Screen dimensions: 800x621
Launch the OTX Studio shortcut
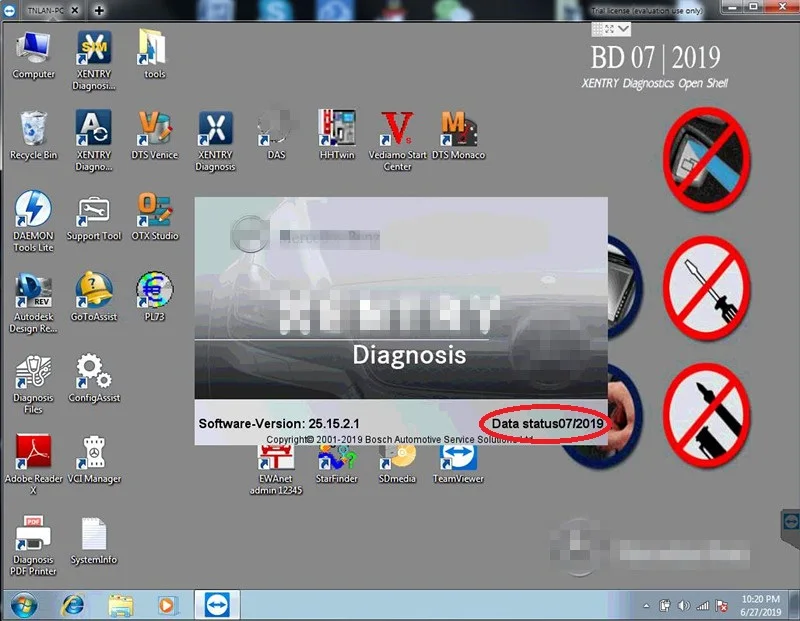pyautogui.click(x=155, y=216)
